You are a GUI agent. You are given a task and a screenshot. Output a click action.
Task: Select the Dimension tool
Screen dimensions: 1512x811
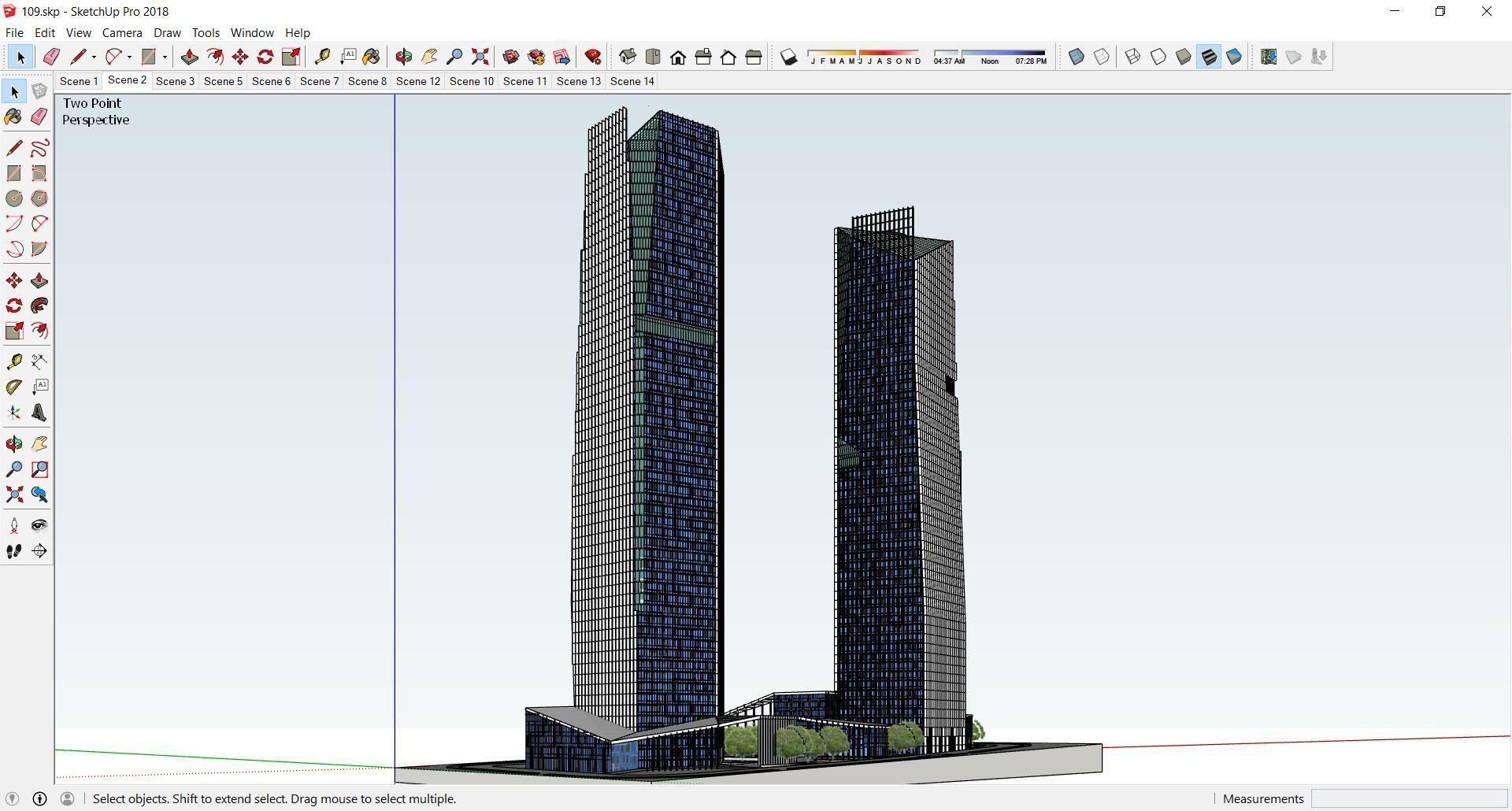39,361
